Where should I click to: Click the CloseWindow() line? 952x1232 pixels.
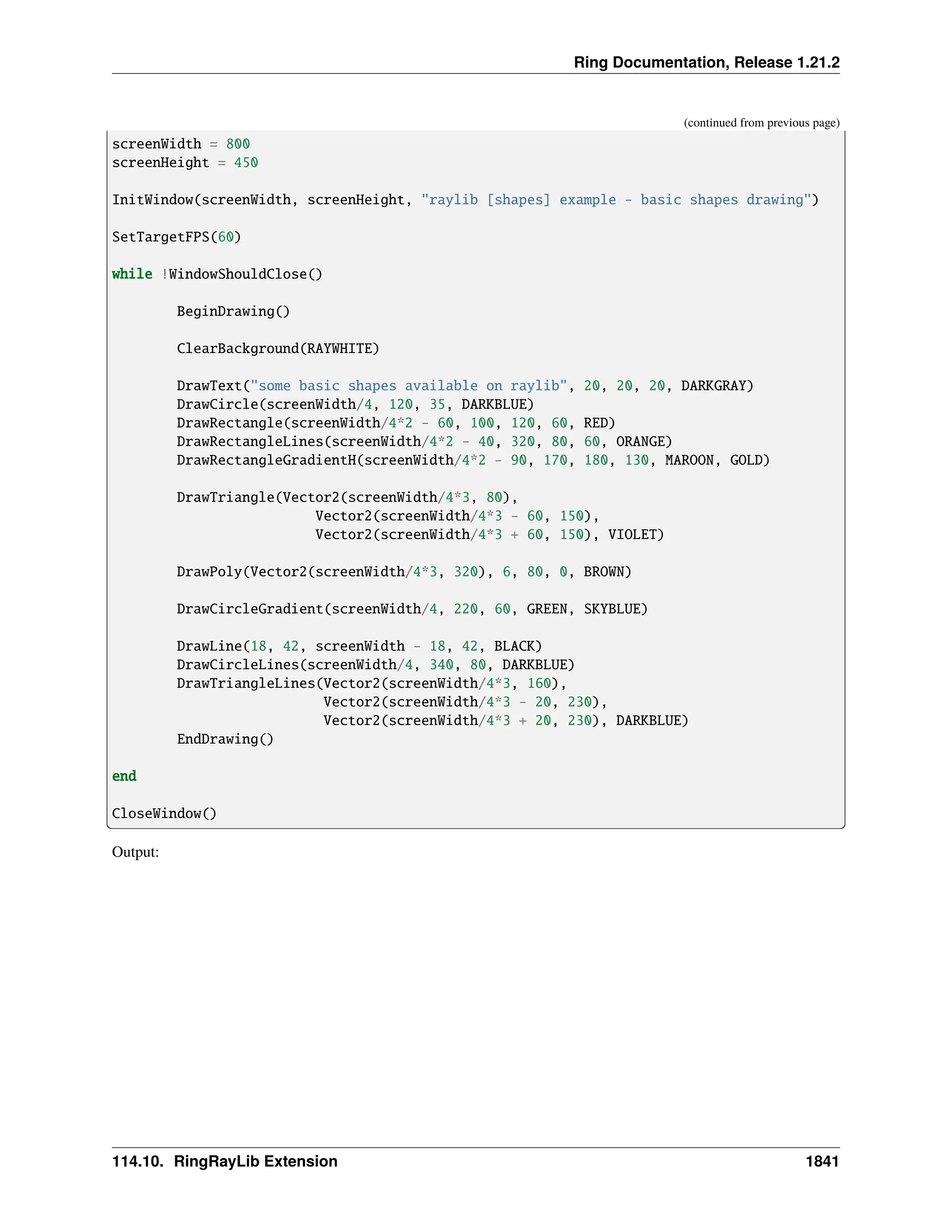(164, 814)
